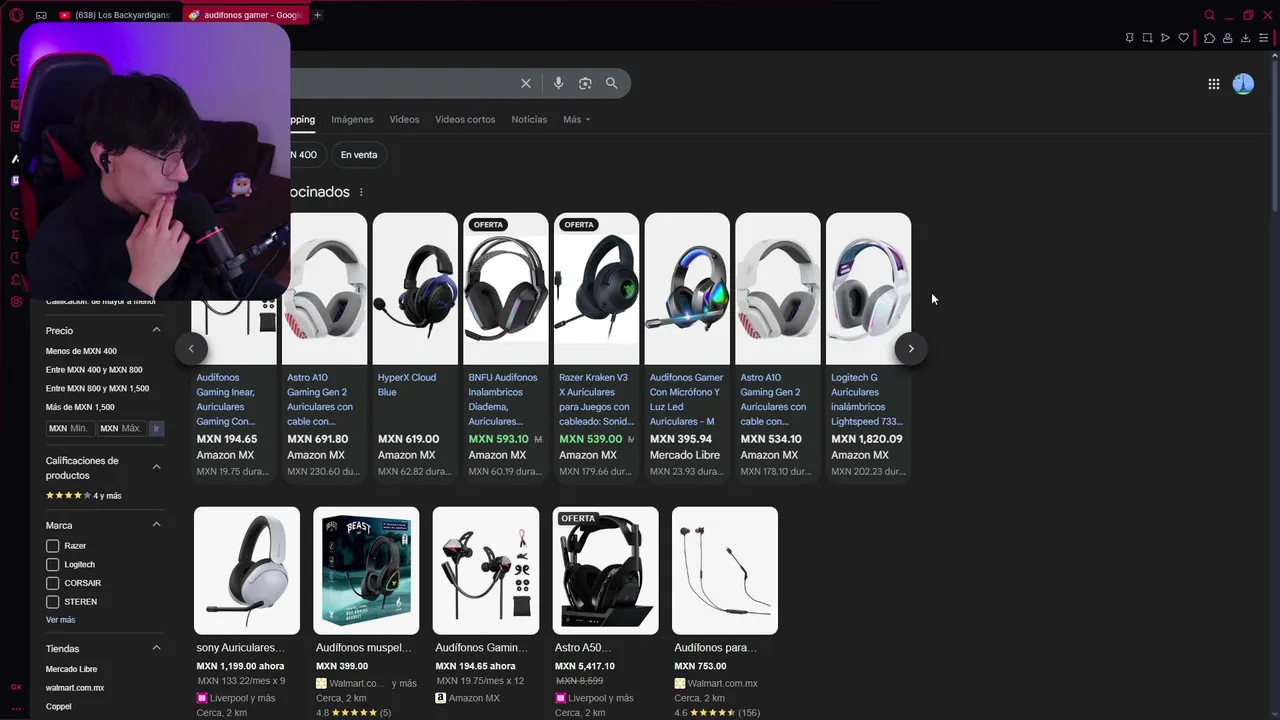Open the Google account avatar
The image size is (1280, 720).
coord(1243,84)
